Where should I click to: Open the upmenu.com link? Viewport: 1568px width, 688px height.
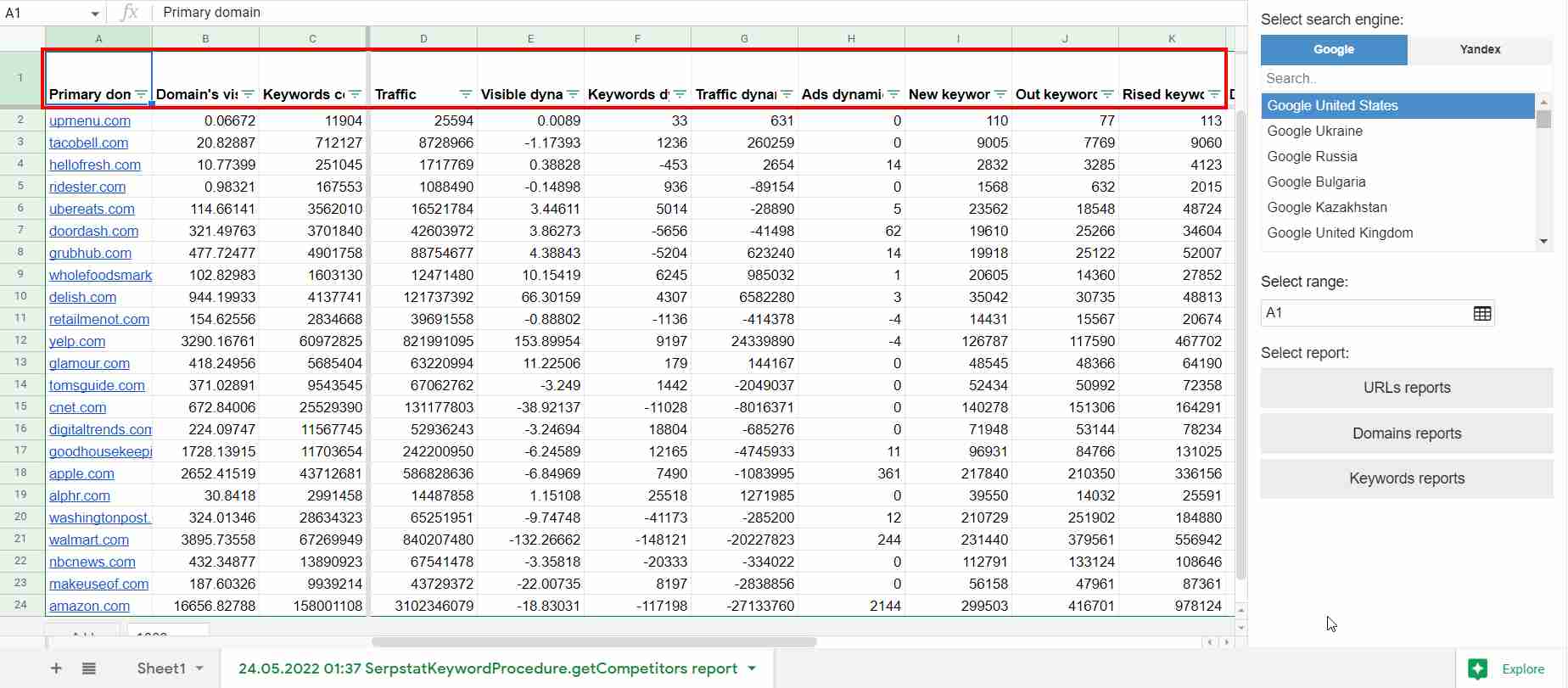[90, 120]
